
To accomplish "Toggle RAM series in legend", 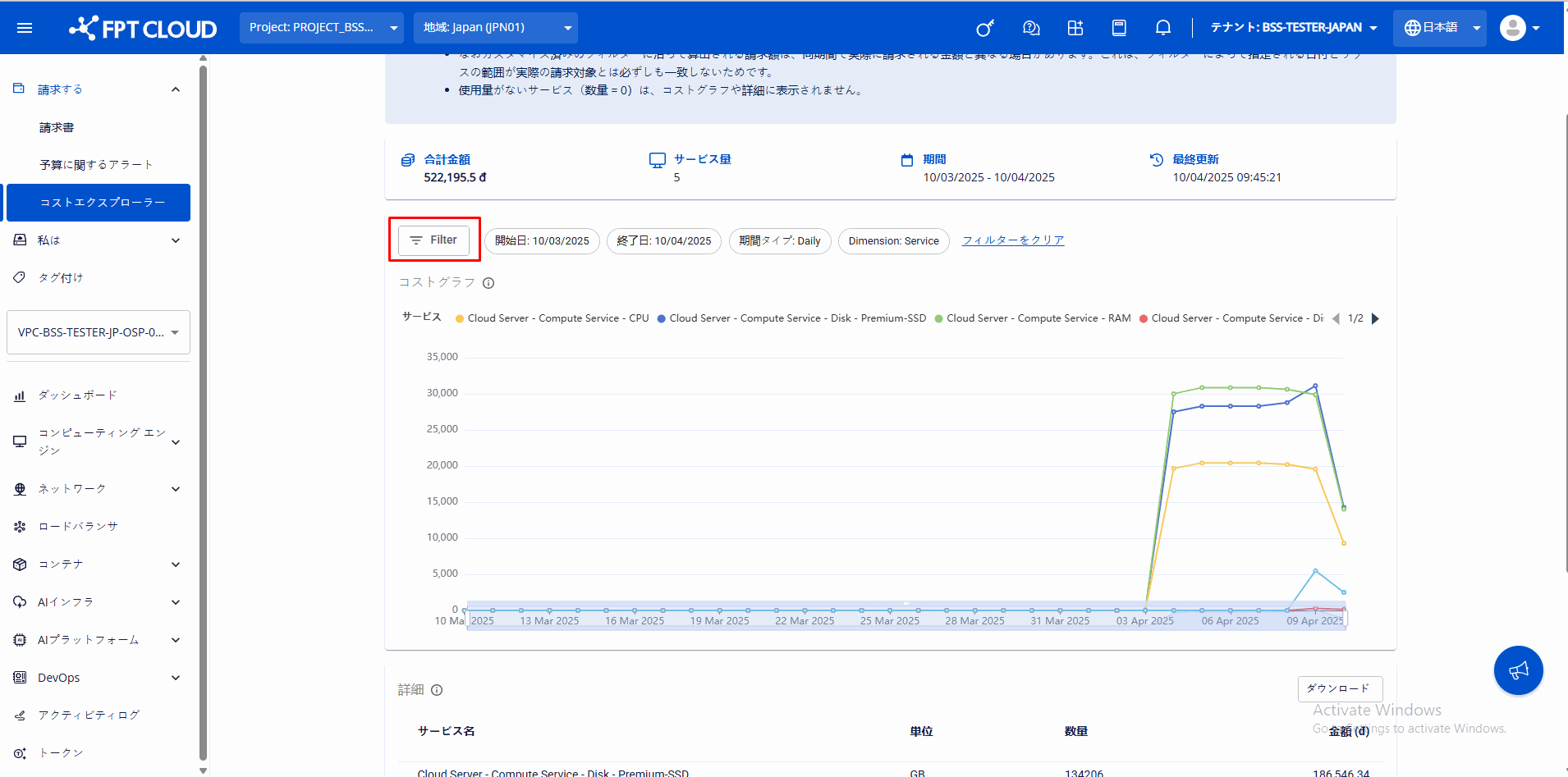I will pyautogui.click(x=1033, y=318).
